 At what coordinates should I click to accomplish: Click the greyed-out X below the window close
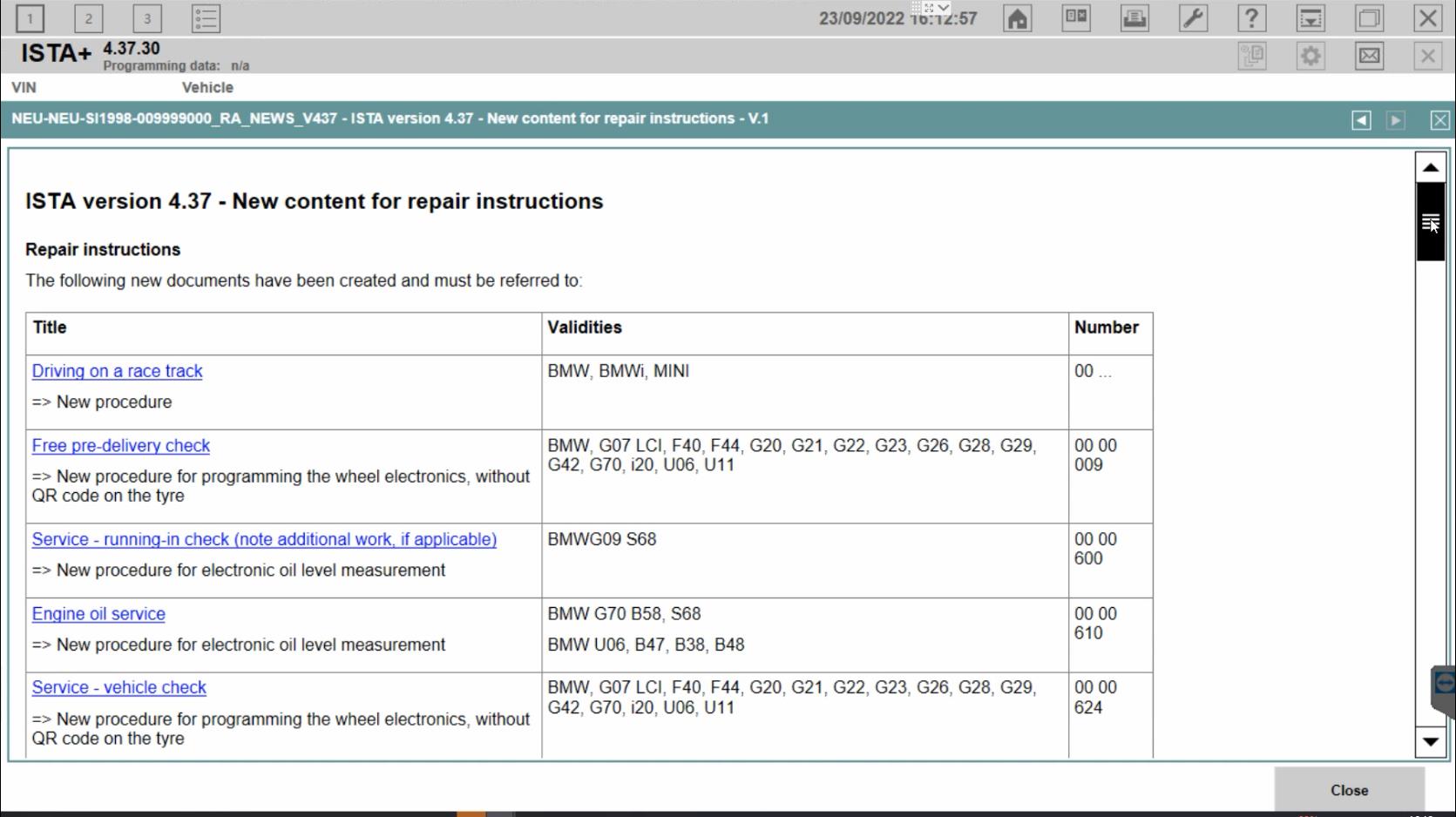(1427, 57)
